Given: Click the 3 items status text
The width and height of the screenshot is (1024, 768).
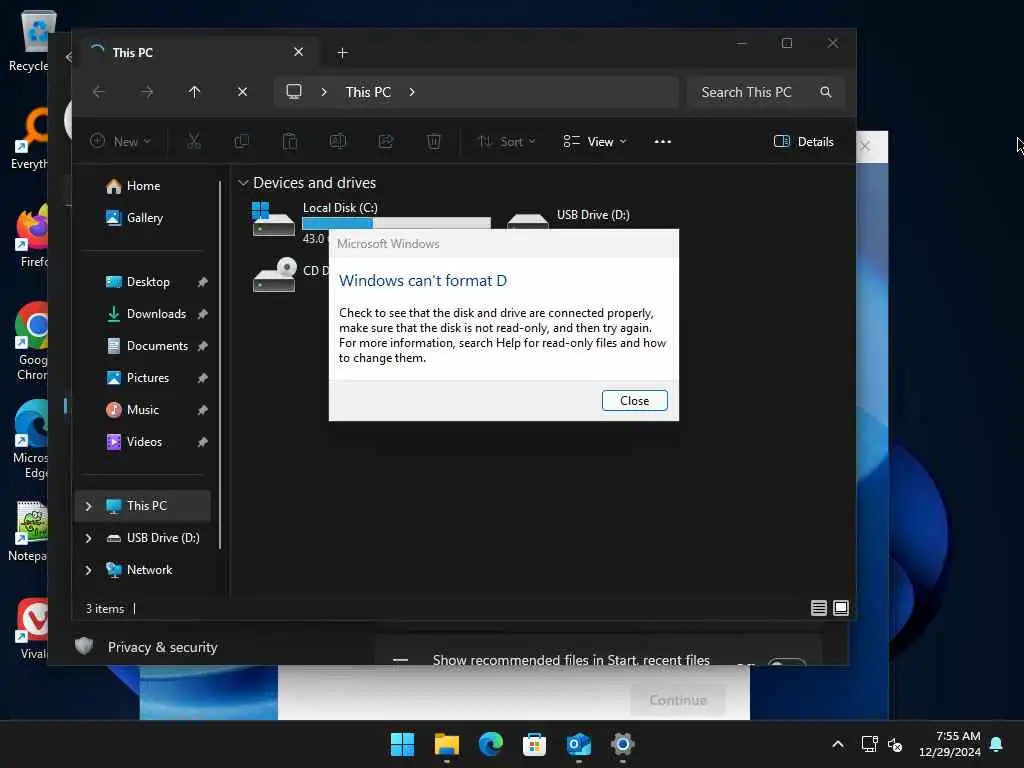Looking at the screenshot, I should (x=104, y=609).
